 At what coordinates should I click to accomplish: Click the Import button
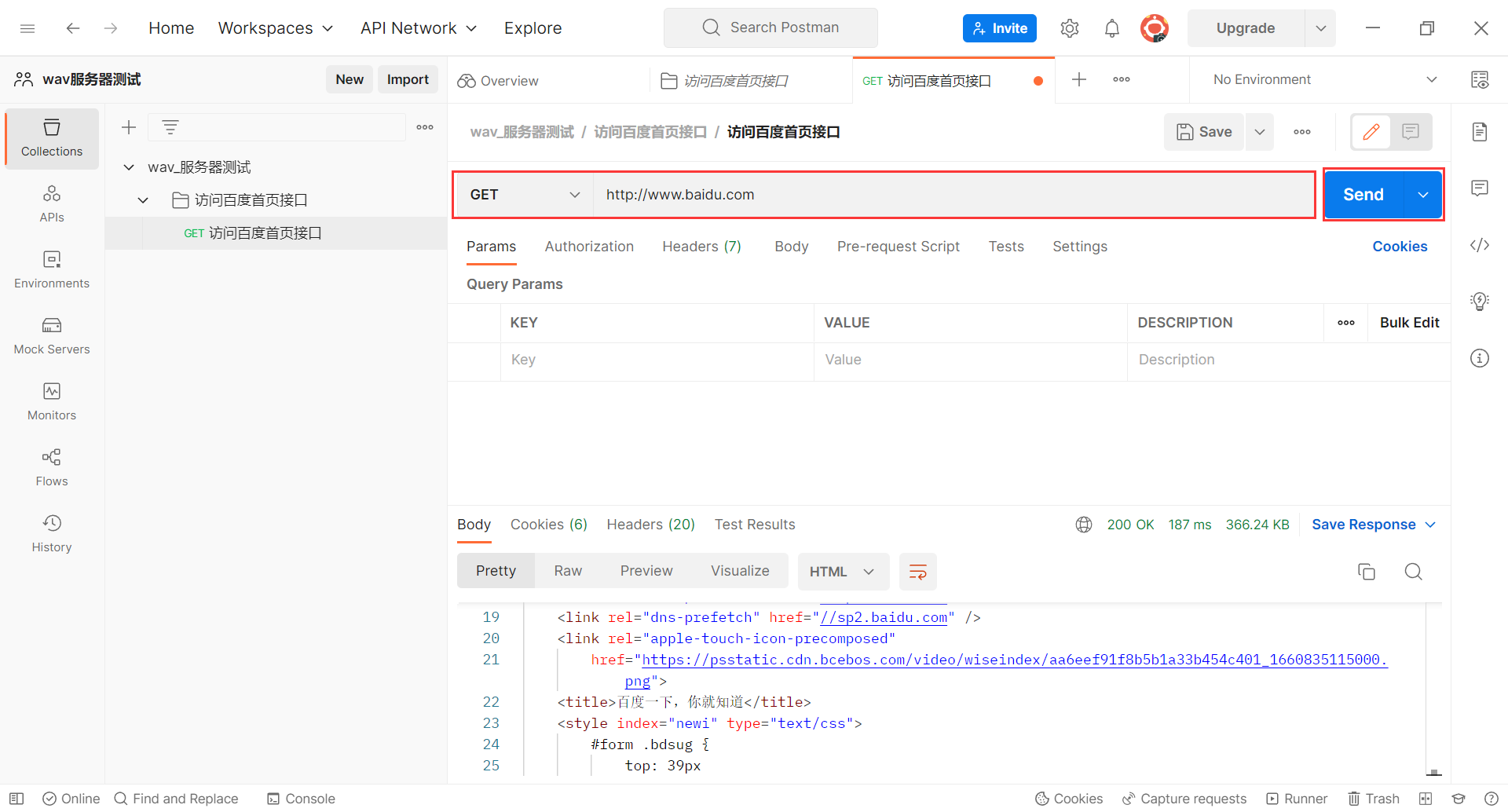[408, 79]
